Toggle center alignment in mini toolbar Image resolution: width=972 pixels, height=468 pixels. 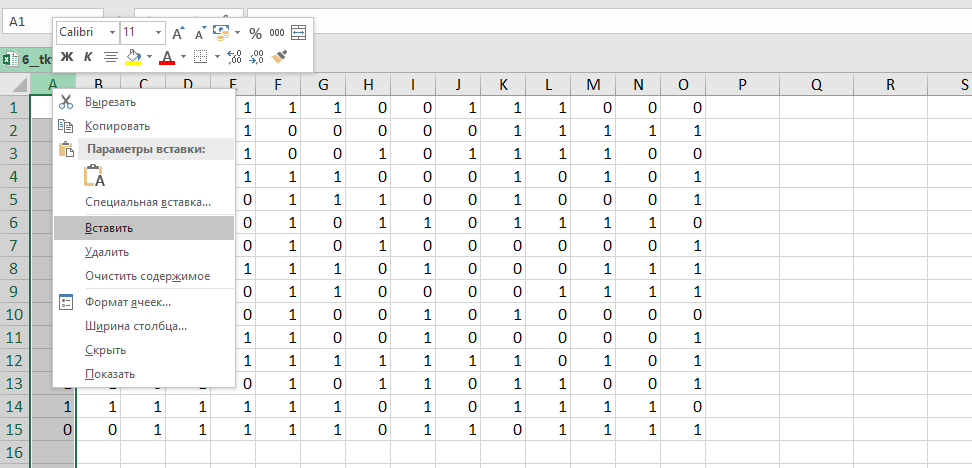coord(110,57)
